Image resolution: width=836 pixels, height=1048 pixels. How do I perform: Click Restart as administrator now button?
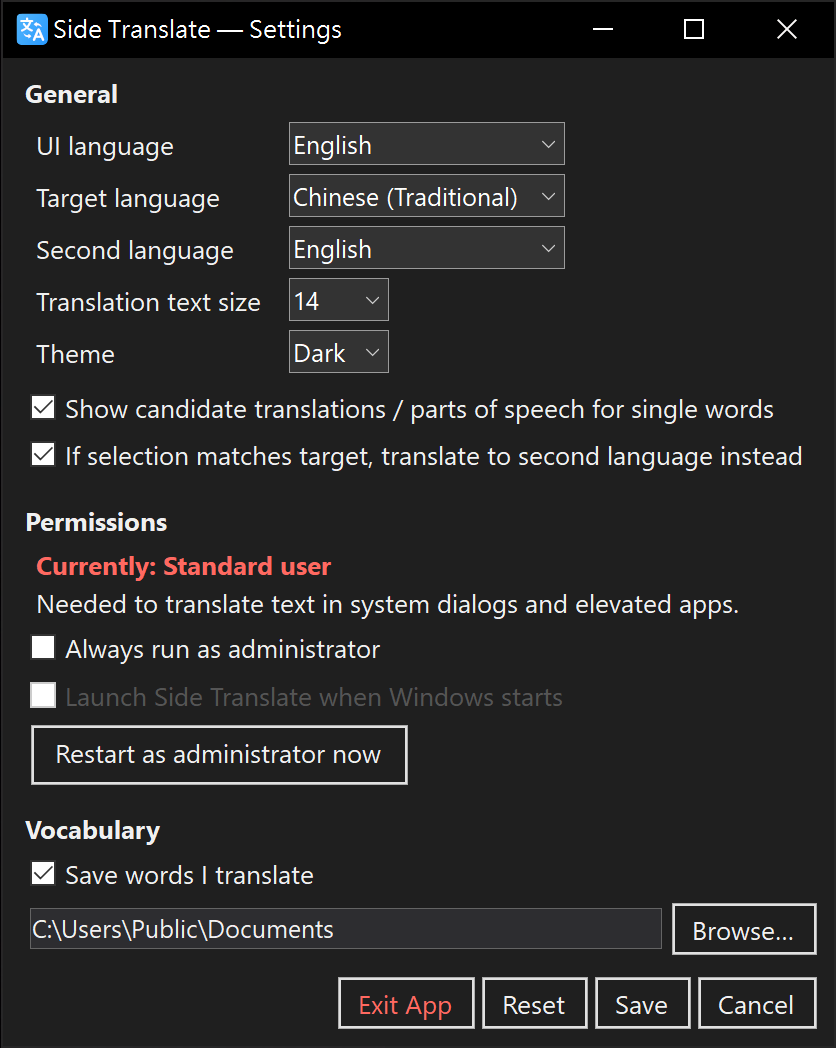pos(219,755)
